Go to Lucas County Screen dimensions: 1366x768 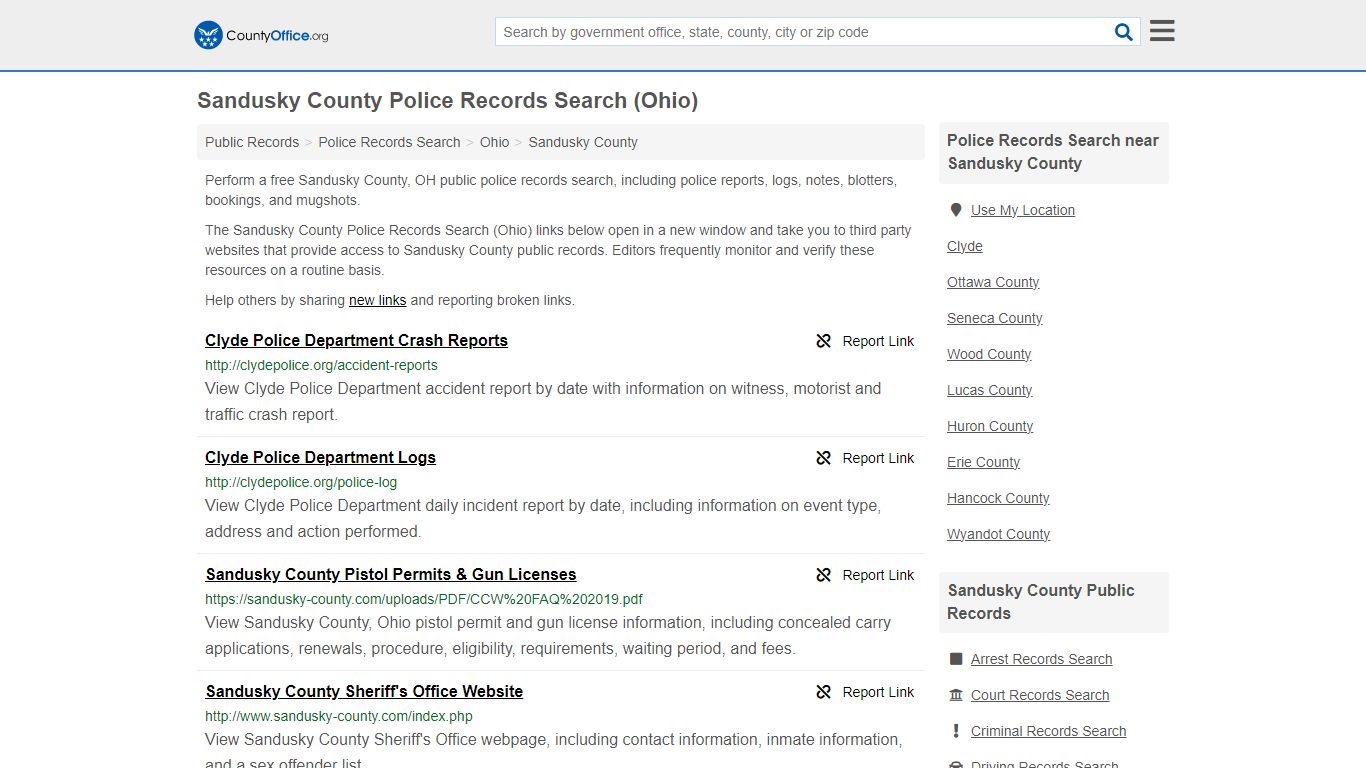point(990,390)
